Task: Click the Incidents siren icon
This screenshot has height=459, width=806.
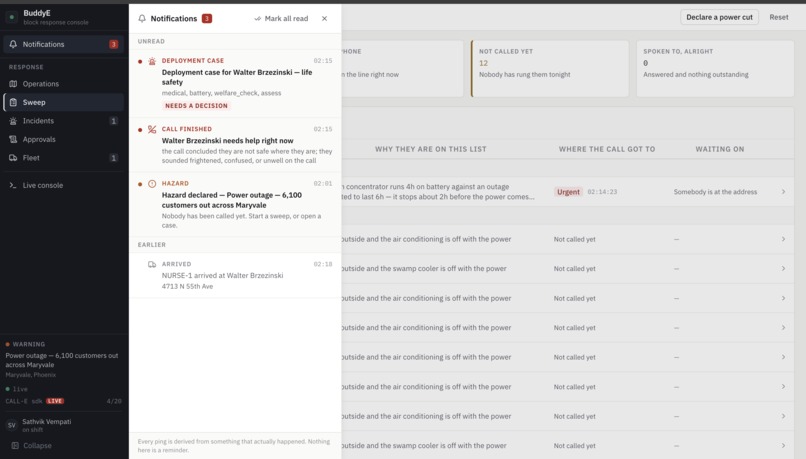Action: pyautogui.click(x=13, y=121)
